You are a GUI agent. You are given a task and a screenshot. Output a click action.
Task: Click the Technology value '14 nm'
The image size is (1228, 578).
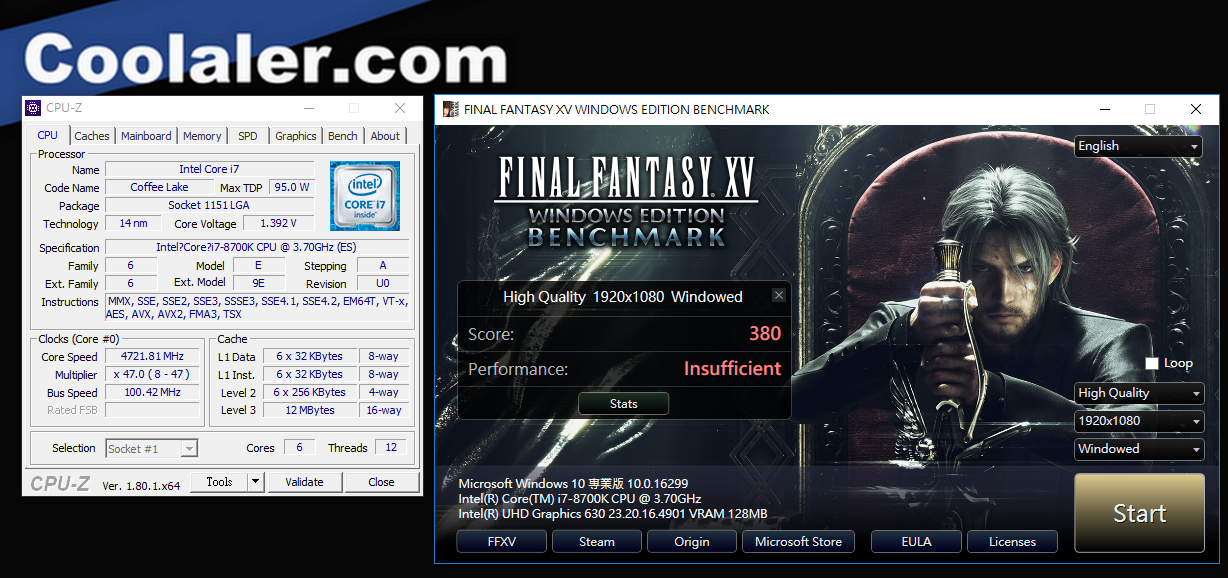coord(133,223)
